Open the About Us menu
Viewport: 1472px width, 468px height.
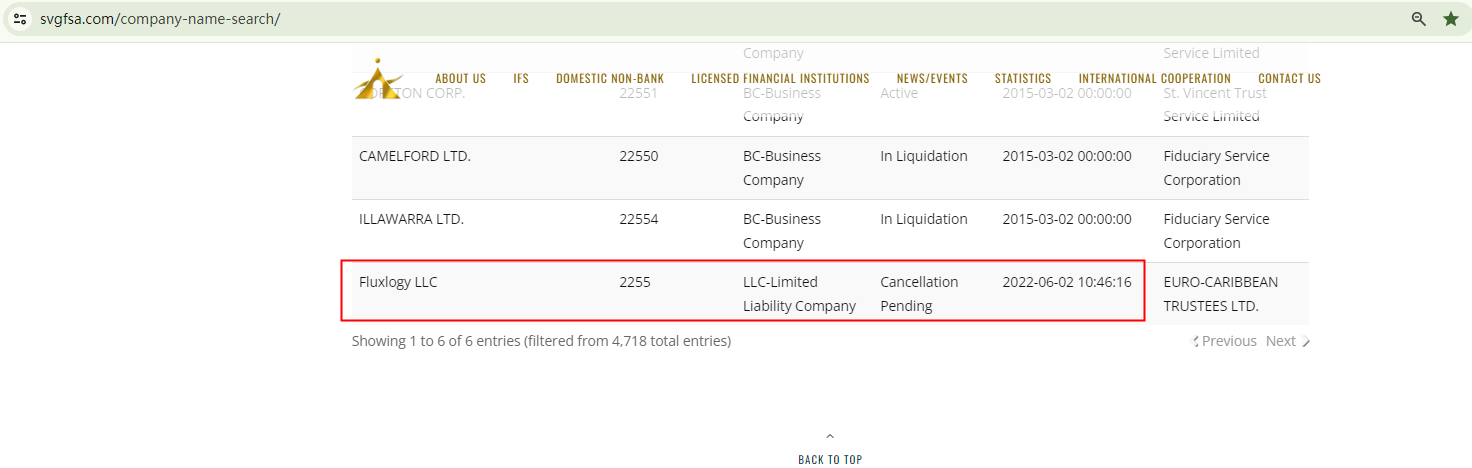pyautogui.click(x=460, y=78)
